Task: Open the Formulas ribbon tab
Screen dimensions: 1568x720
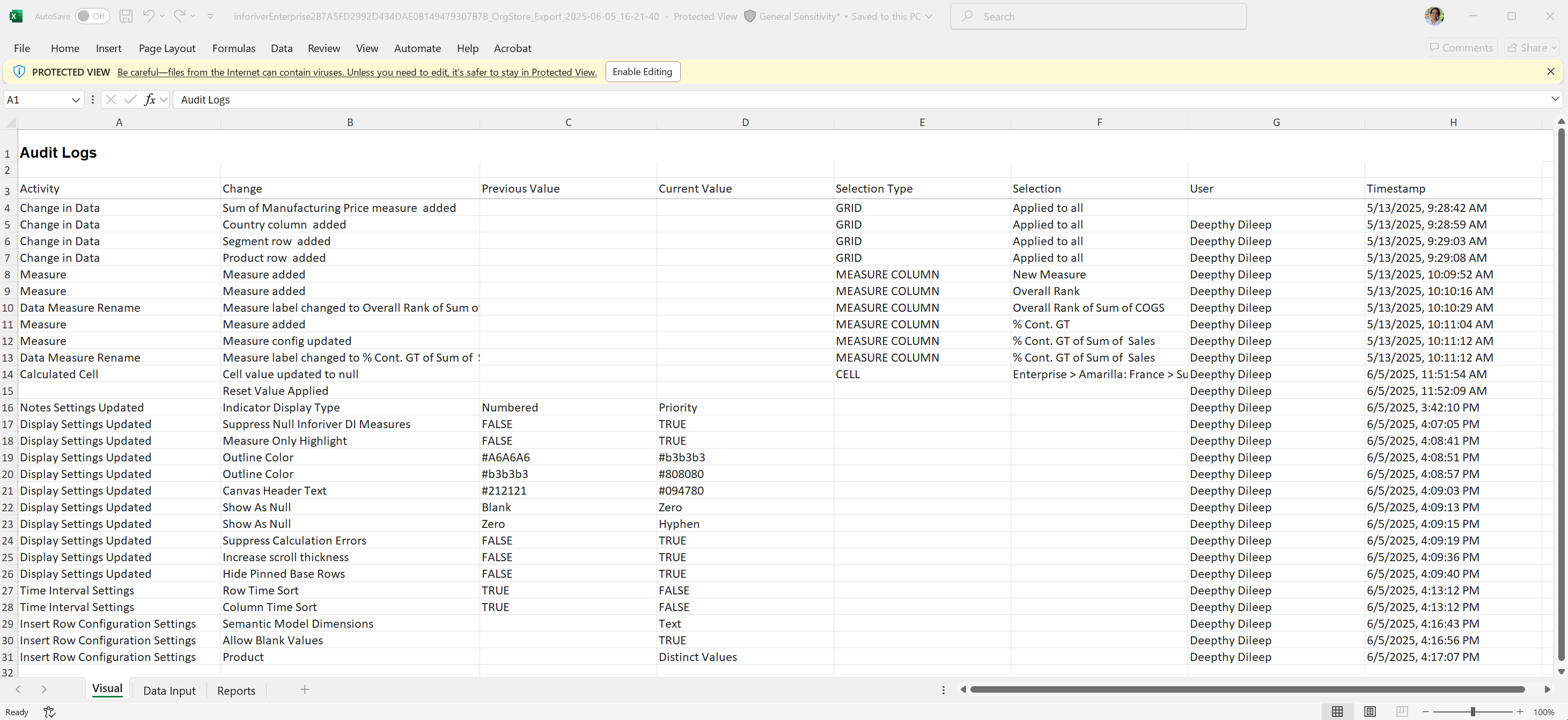Action: pyautogui.click(x=234, y=48)
